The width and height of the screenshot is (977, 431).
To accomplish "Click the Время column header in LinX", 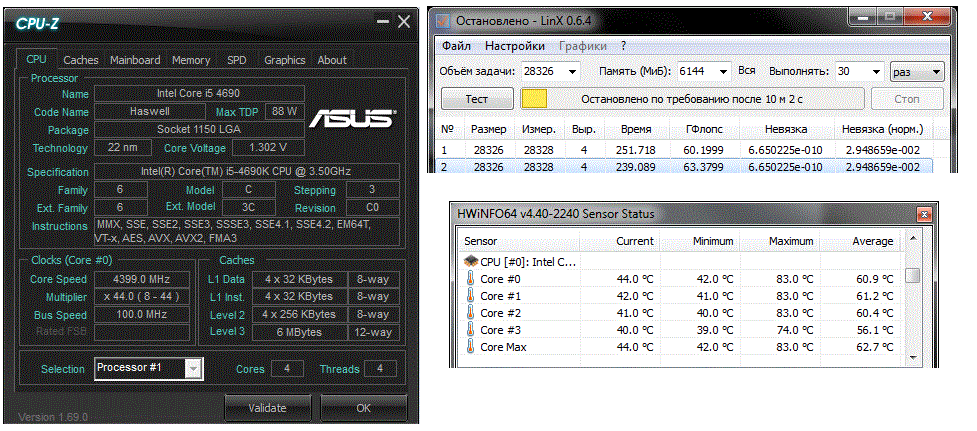I will tap(636, 130).
